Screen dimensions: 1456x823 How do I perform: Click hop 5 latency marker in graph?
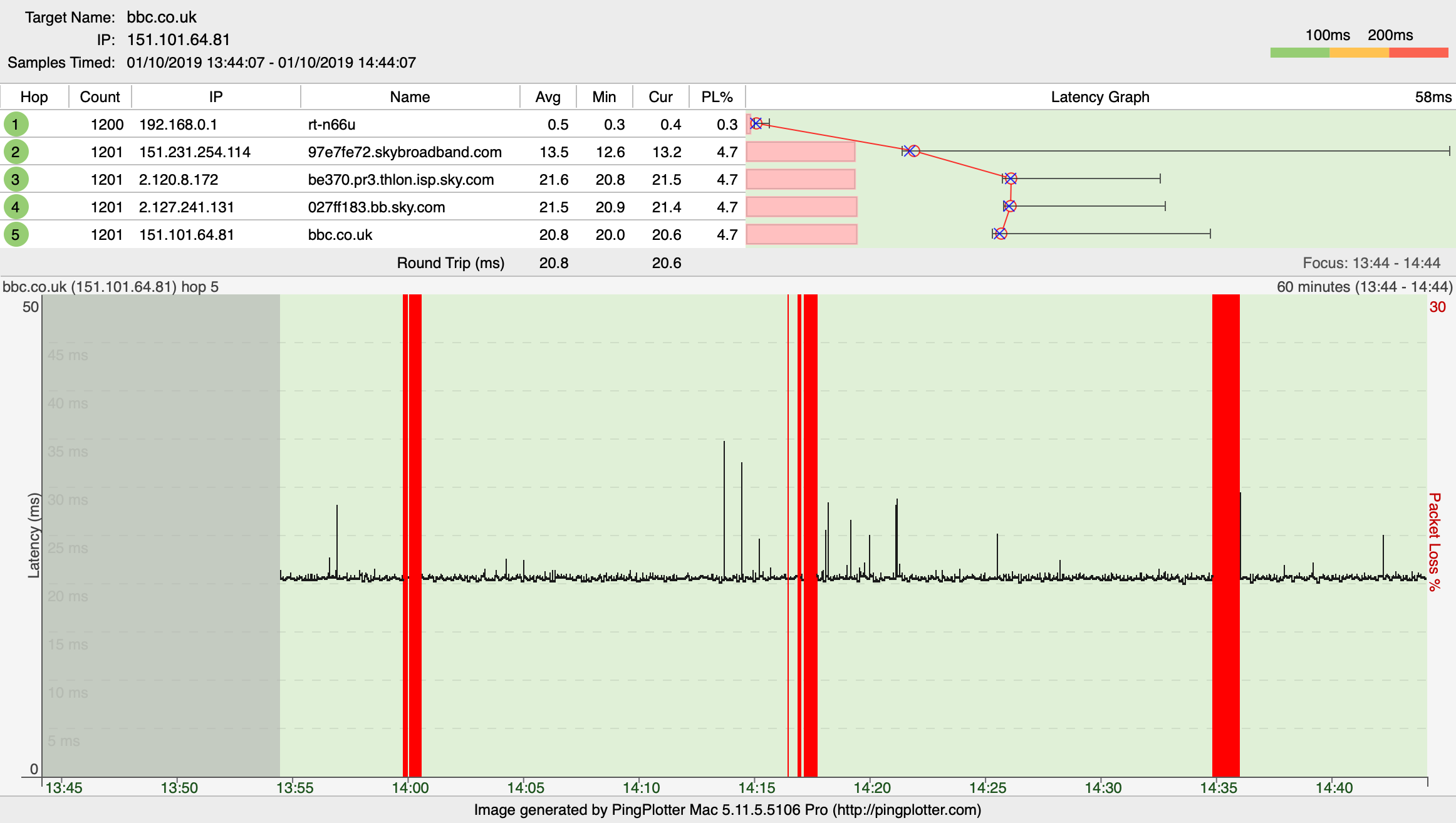tap(1001, 234)
